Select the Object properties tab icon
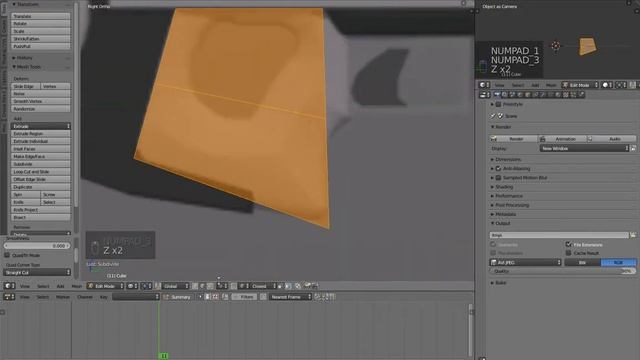640x360 pixels. coord(528,95)
